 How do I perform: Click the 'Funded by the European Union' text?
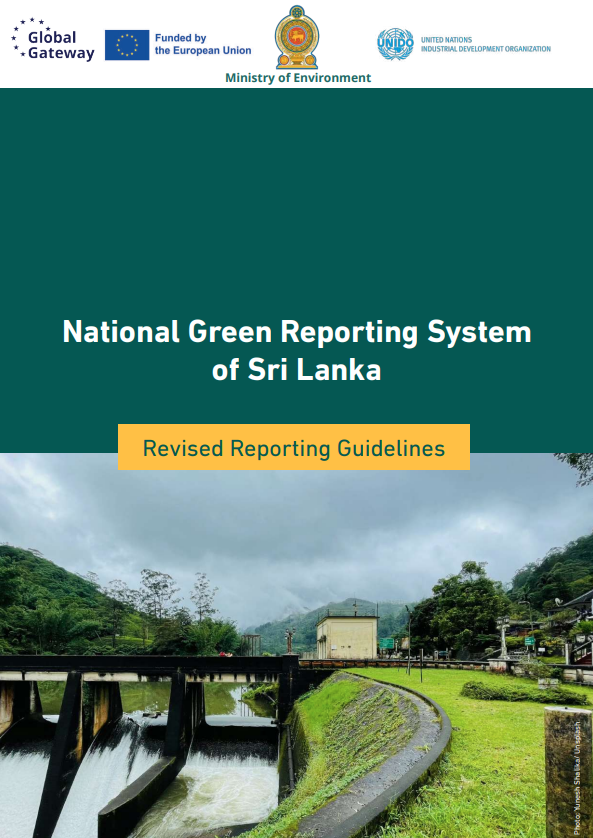(x=203, y=44)
